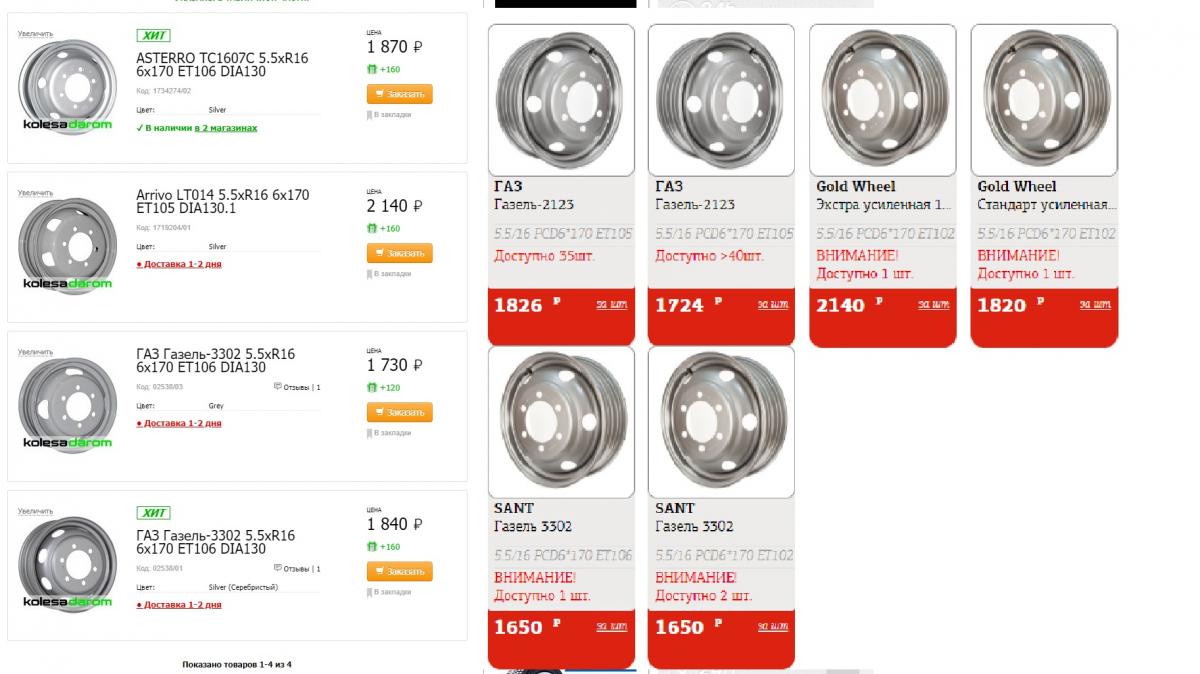Image resolution: width=1200 pixels, height=674 pixels.
Task: Open reviews for the Grey Газель-3302 wheel
Action: click(297, 387)
